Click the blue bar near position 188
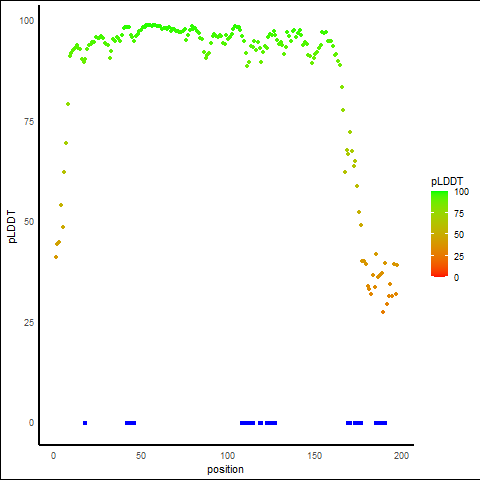Screen dimensions: 480x480 pyautogui.click(x=380, y=423)
